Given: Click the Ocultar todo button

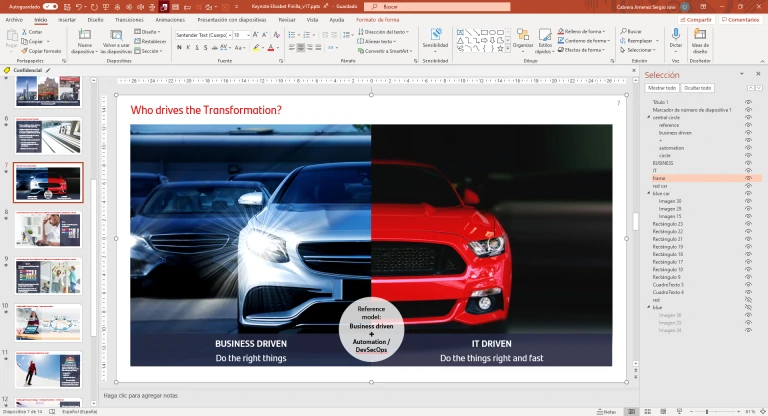Looking at the screenshot, I should coord(698,88).
